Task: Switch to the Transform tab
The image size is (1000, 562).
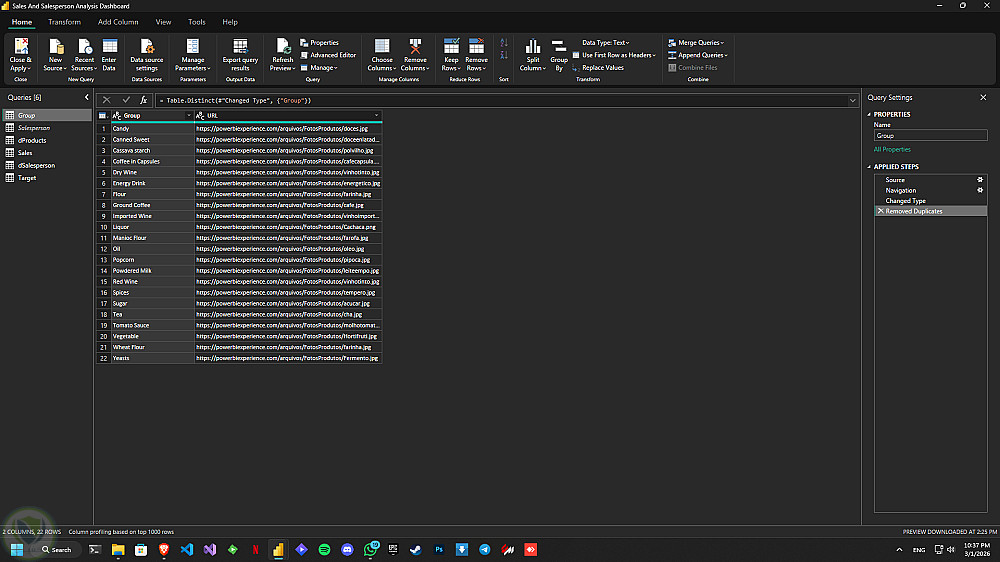Action: (x=64, y=22)
